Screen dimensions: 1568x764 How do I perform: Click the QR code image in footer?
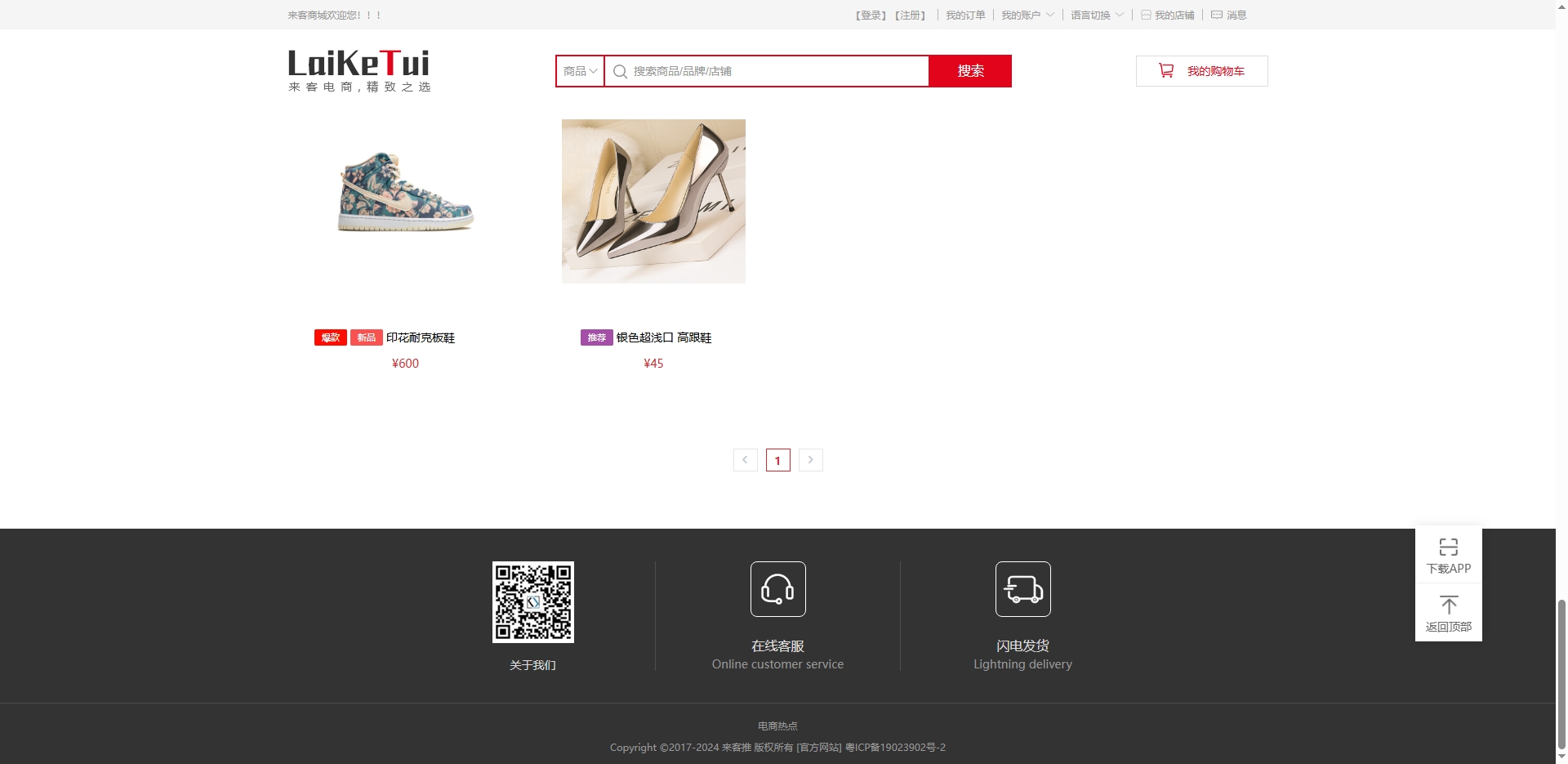[532, 602]
